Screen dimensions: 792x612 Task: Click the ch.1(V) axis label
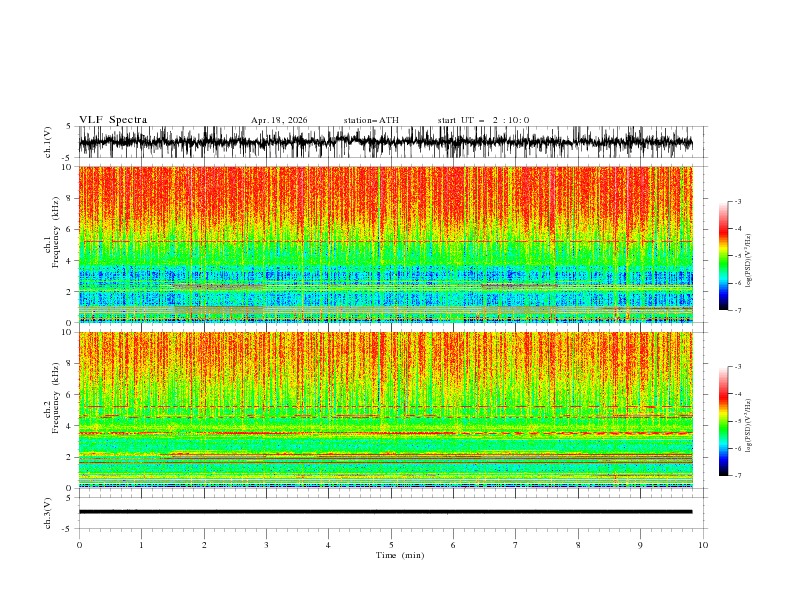pos(48,142)
